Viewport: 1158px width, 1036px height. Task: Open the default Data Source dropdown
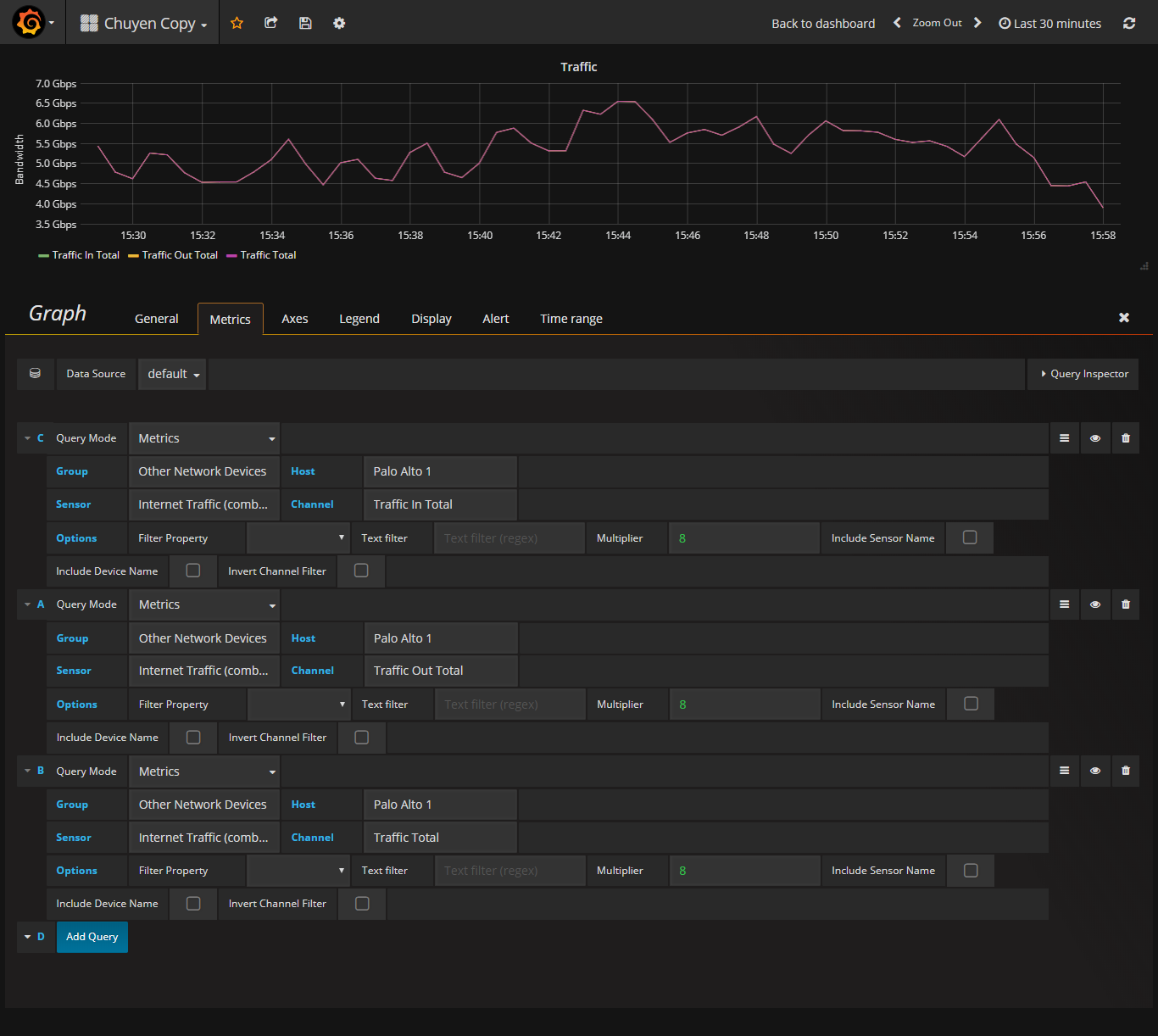[x=173, y=374]
